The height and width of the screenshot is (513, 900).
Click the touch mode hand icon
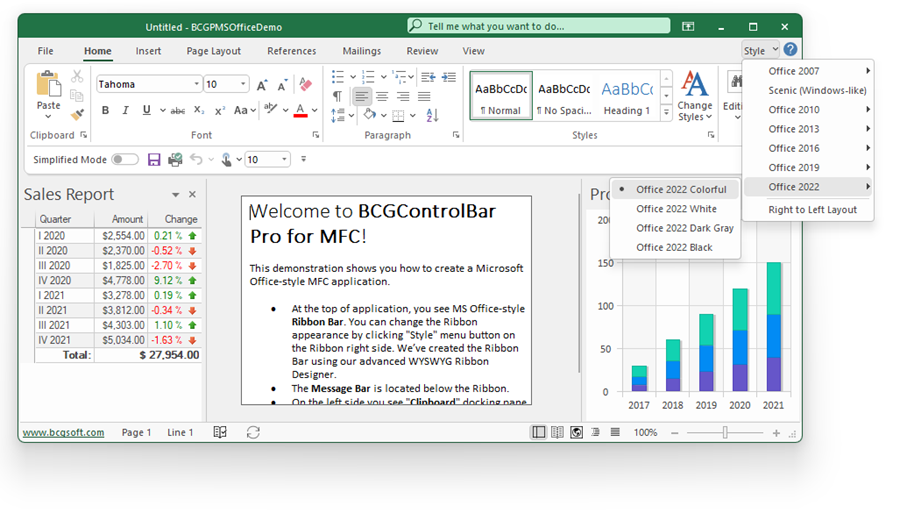(x=227, y=160)
